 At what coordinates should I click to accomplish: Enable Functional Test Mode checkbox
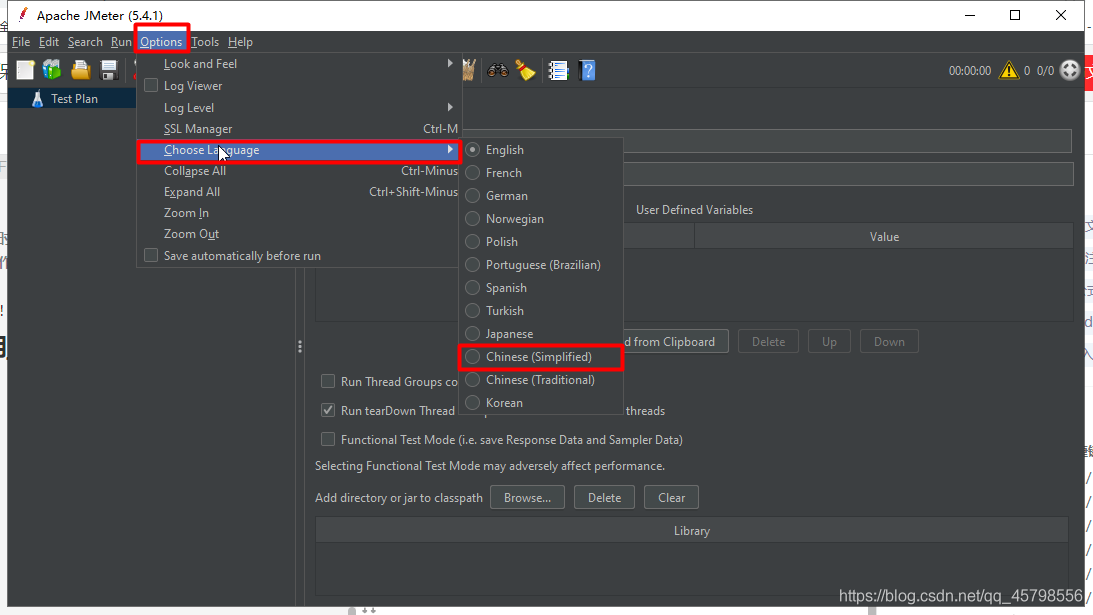click(328, 440)
